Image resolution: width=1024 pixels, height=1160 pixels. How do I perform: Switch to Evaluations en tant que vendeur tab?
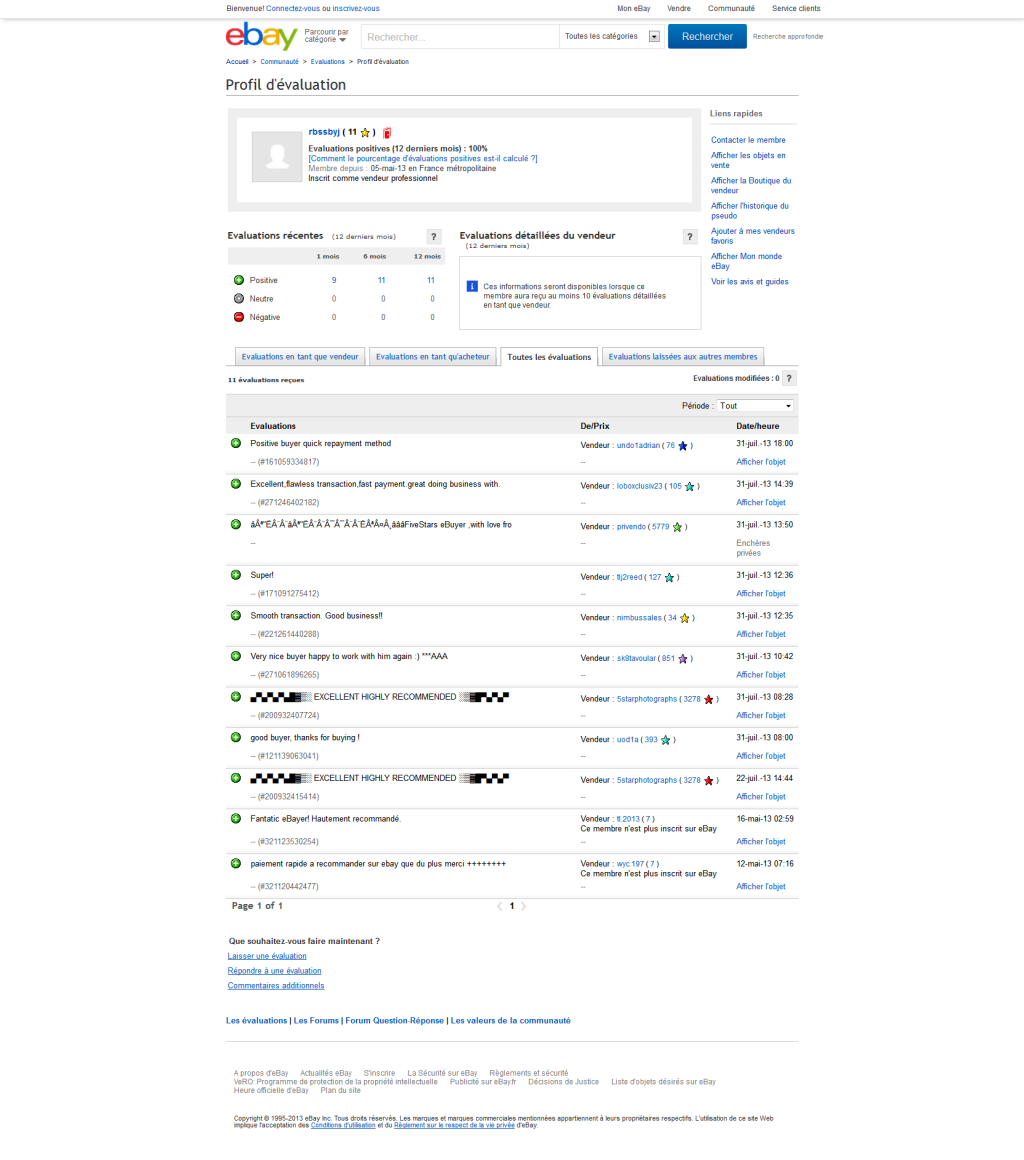point(300,357)
